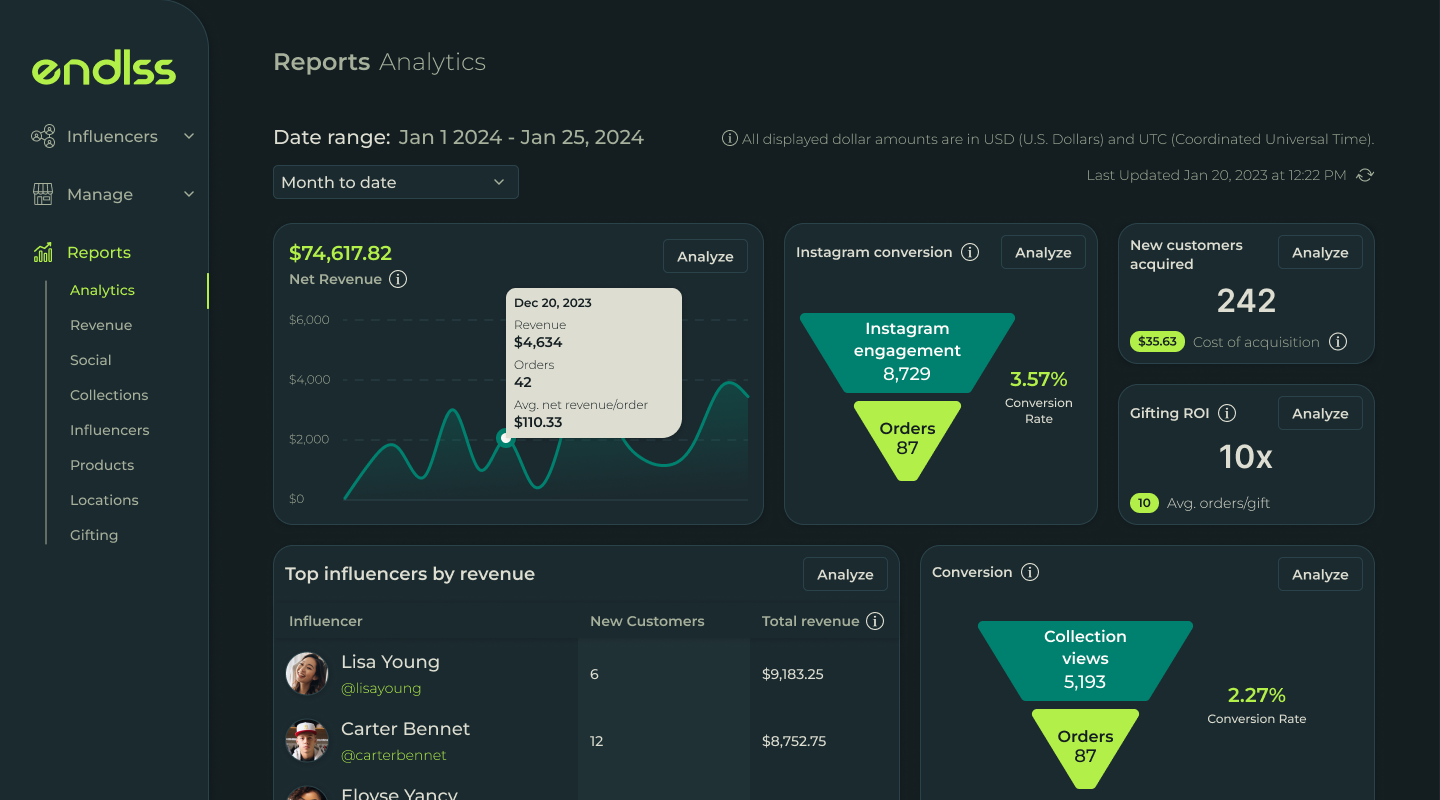
Task: Click info icon beside Conversion title
Action: tap(1030, 572)
